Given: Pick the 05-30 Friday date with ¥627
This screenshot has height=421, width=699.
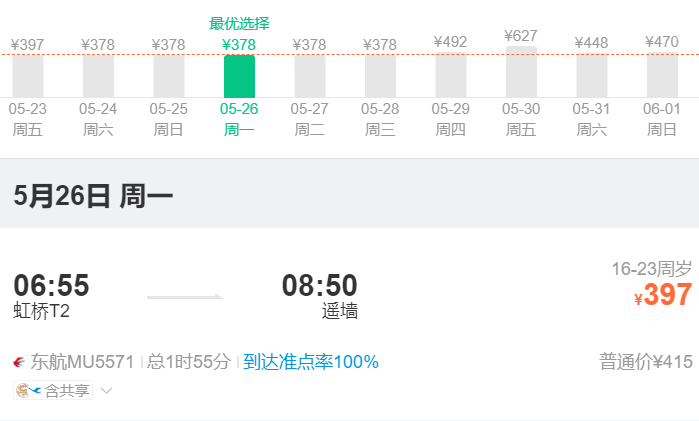Looking at the screenshot, I should click(521, 83).
